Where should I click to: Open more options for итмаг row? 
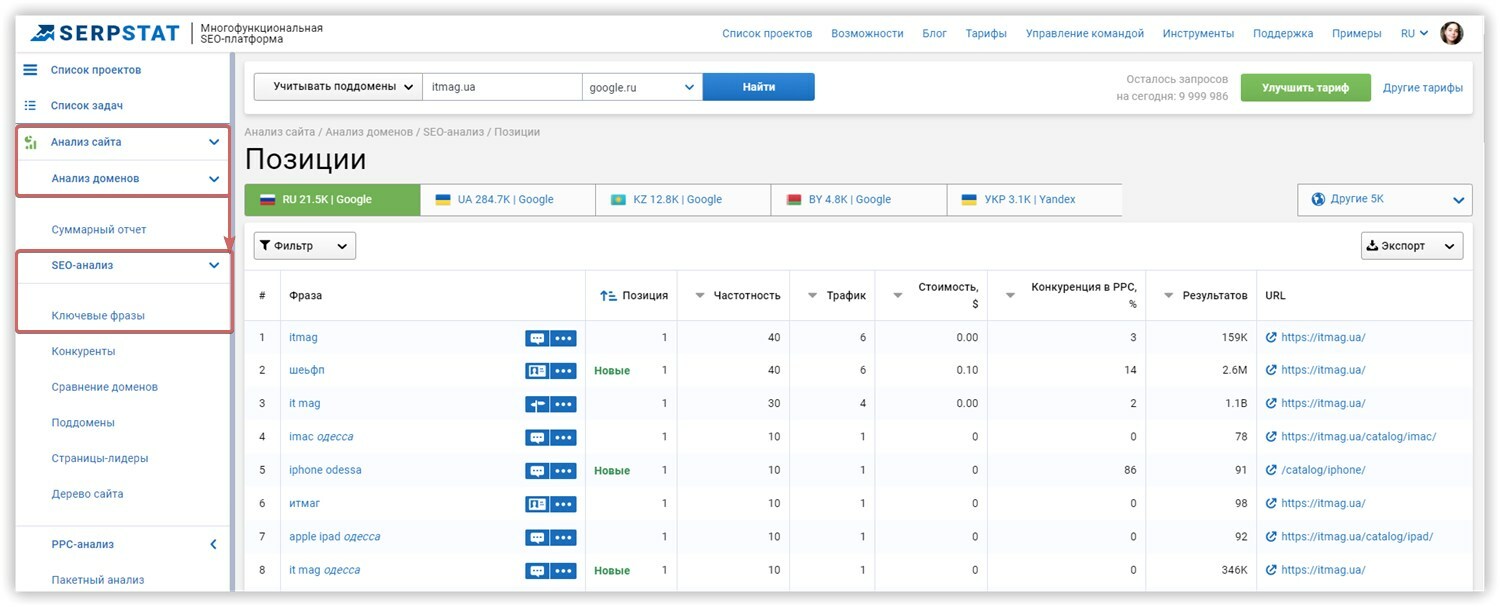(x=564, y=504)
